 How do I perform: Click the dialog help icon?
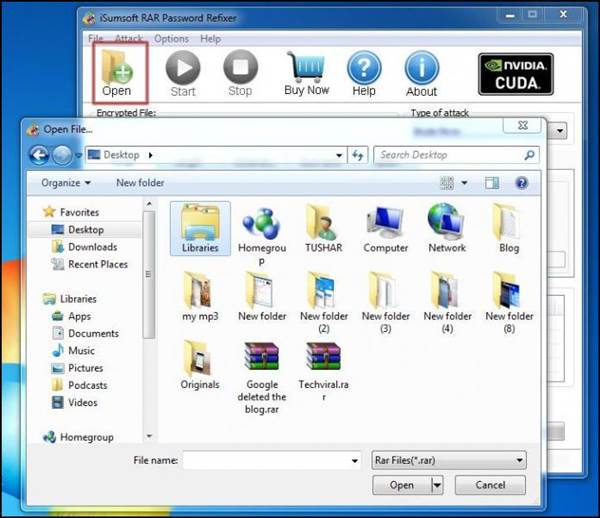(522, 183)
